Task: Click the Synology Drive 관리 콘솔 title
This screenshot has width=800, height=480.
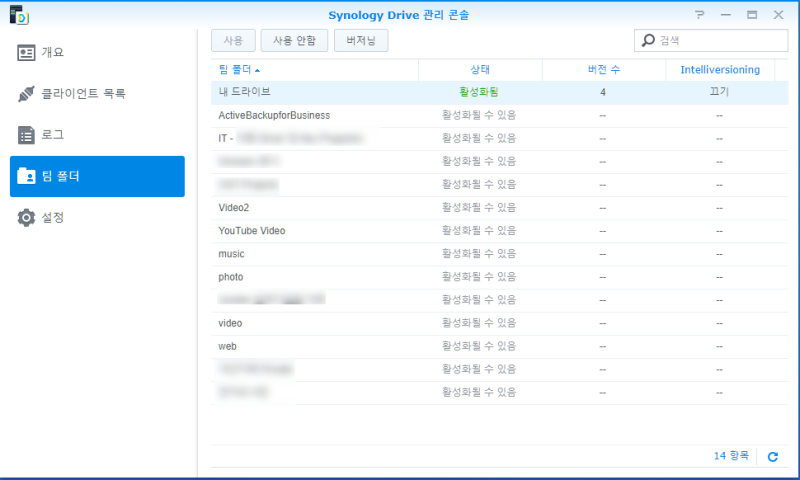Action: pos(398,15)
